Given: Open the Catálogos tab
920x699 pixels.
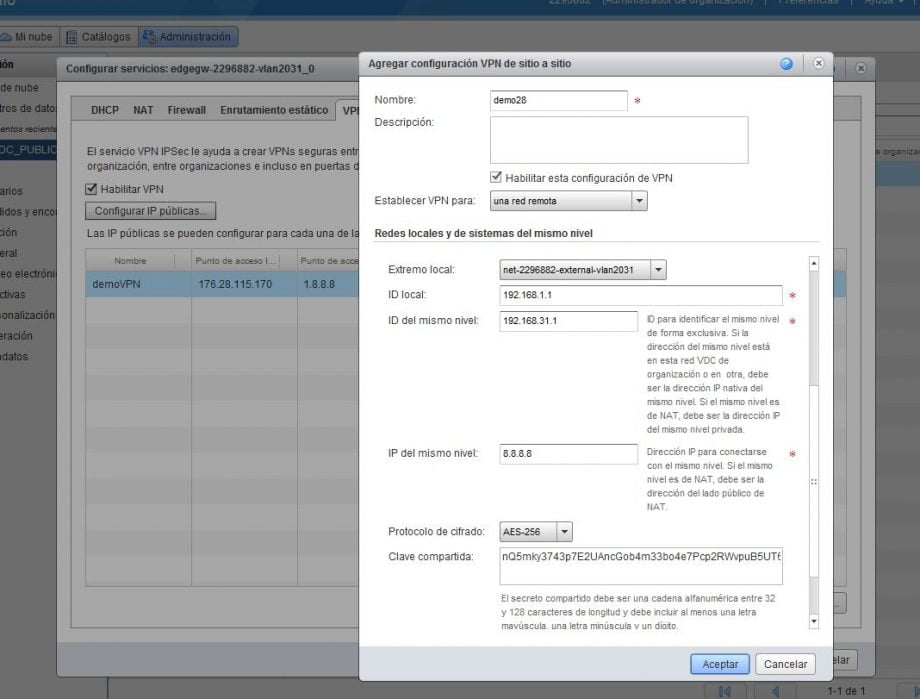Looking at the screenshot, I should tap(99, 37).
